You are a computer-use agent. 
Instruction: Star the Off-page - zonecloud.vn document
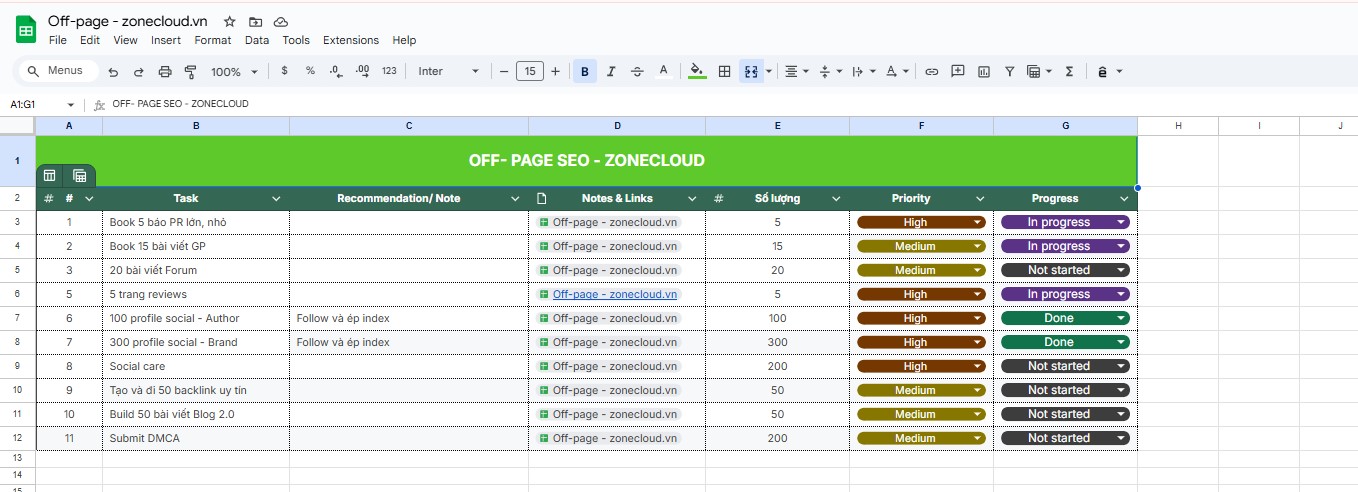(x=230, y=21)
